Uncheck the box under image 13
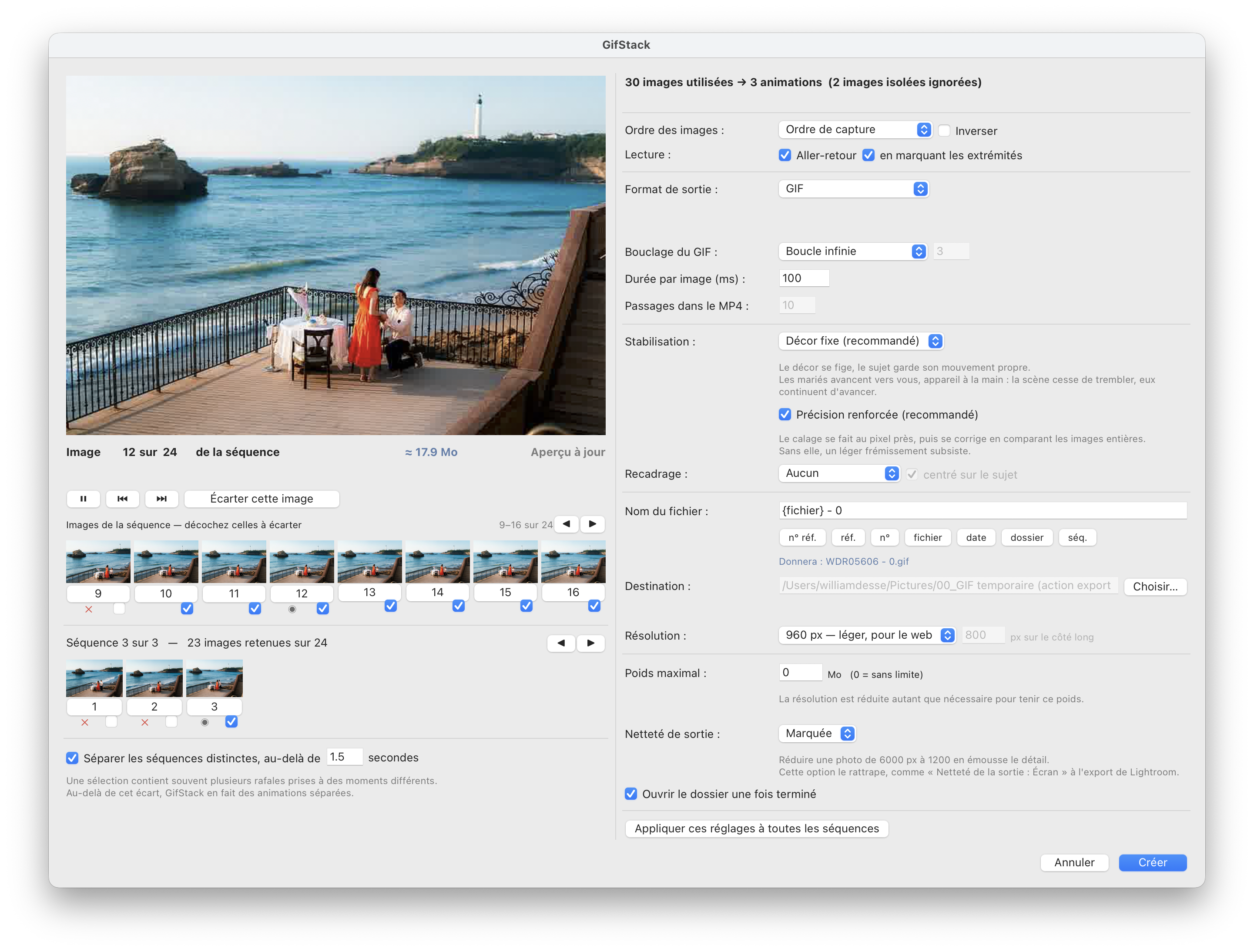 (x=391, y=606)
